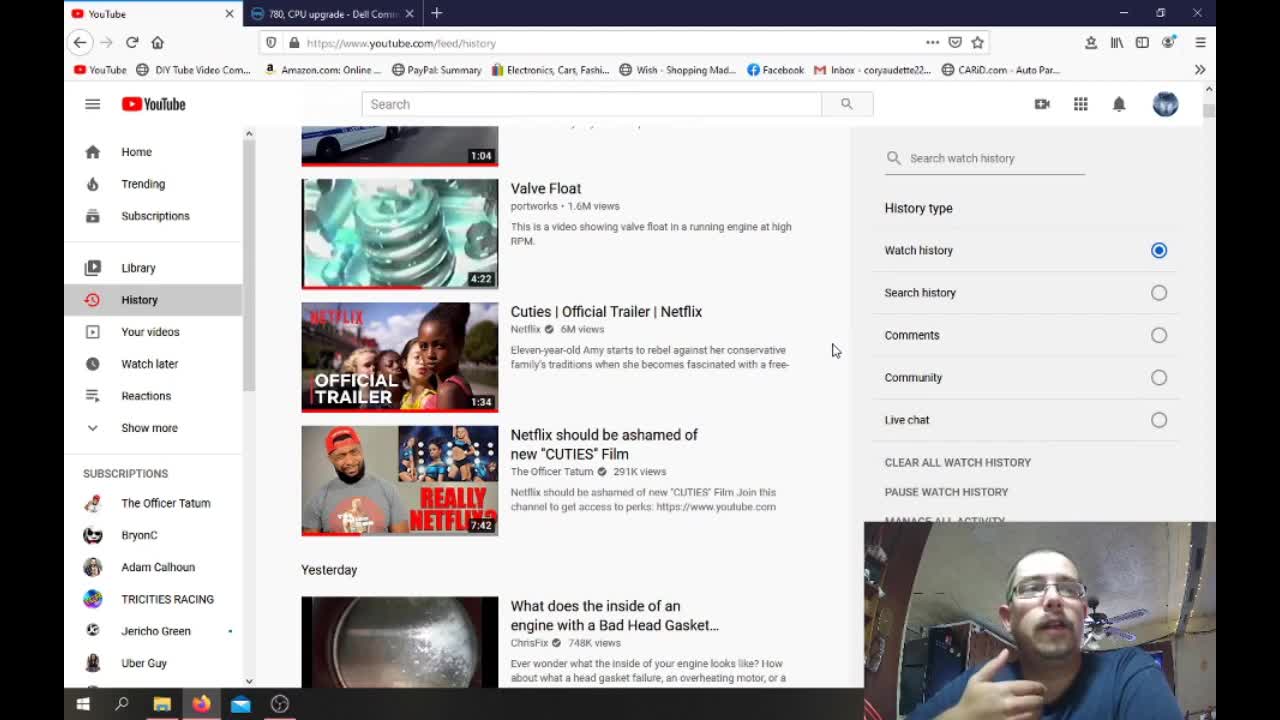The width and height of the screenshot is (1280, 720).
Task: Show more bookmarks via the toolbar chevron
Action: pos(1200,70)
